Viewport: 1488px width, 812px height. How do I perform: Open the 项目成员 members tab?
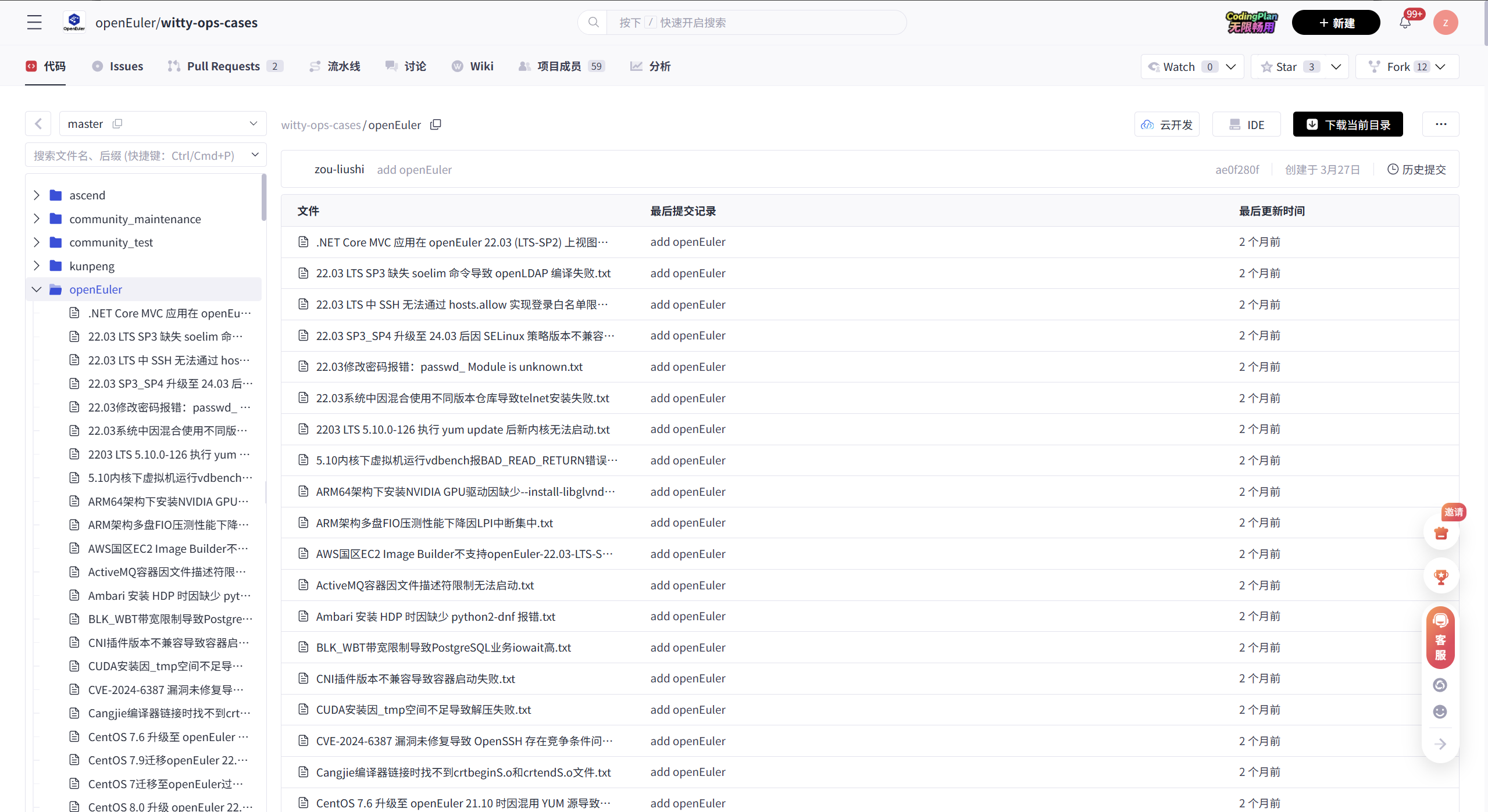(562, 66)
